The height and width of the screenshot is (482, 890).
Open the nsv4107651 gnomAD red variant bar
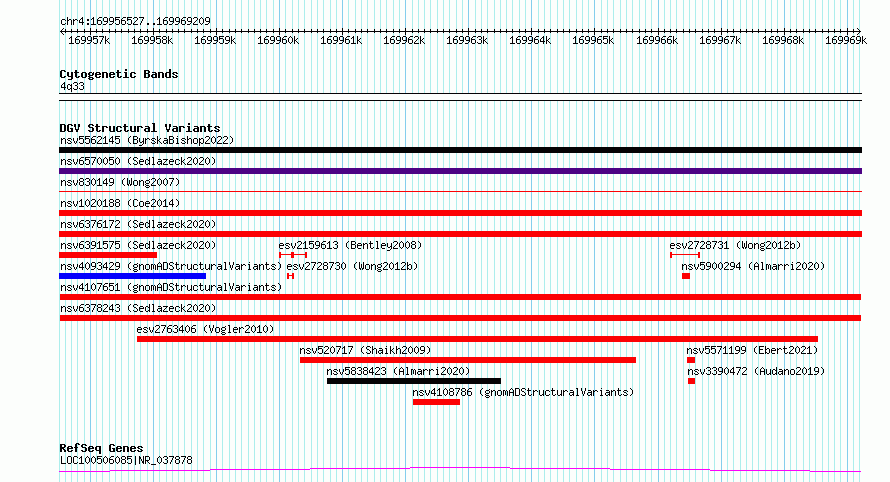click(460, 297)
